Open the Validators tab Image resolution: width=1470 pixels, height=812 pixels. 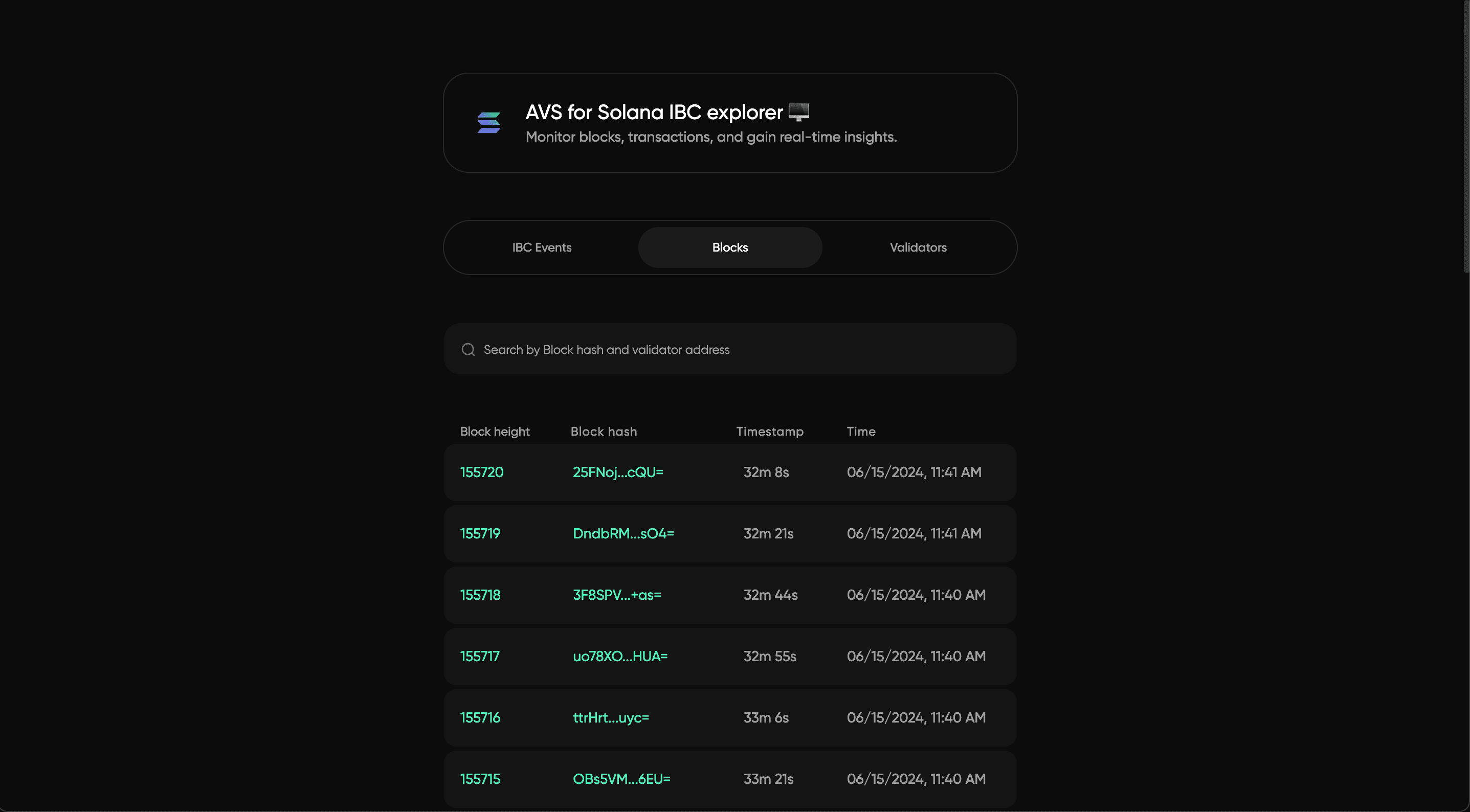918,247
